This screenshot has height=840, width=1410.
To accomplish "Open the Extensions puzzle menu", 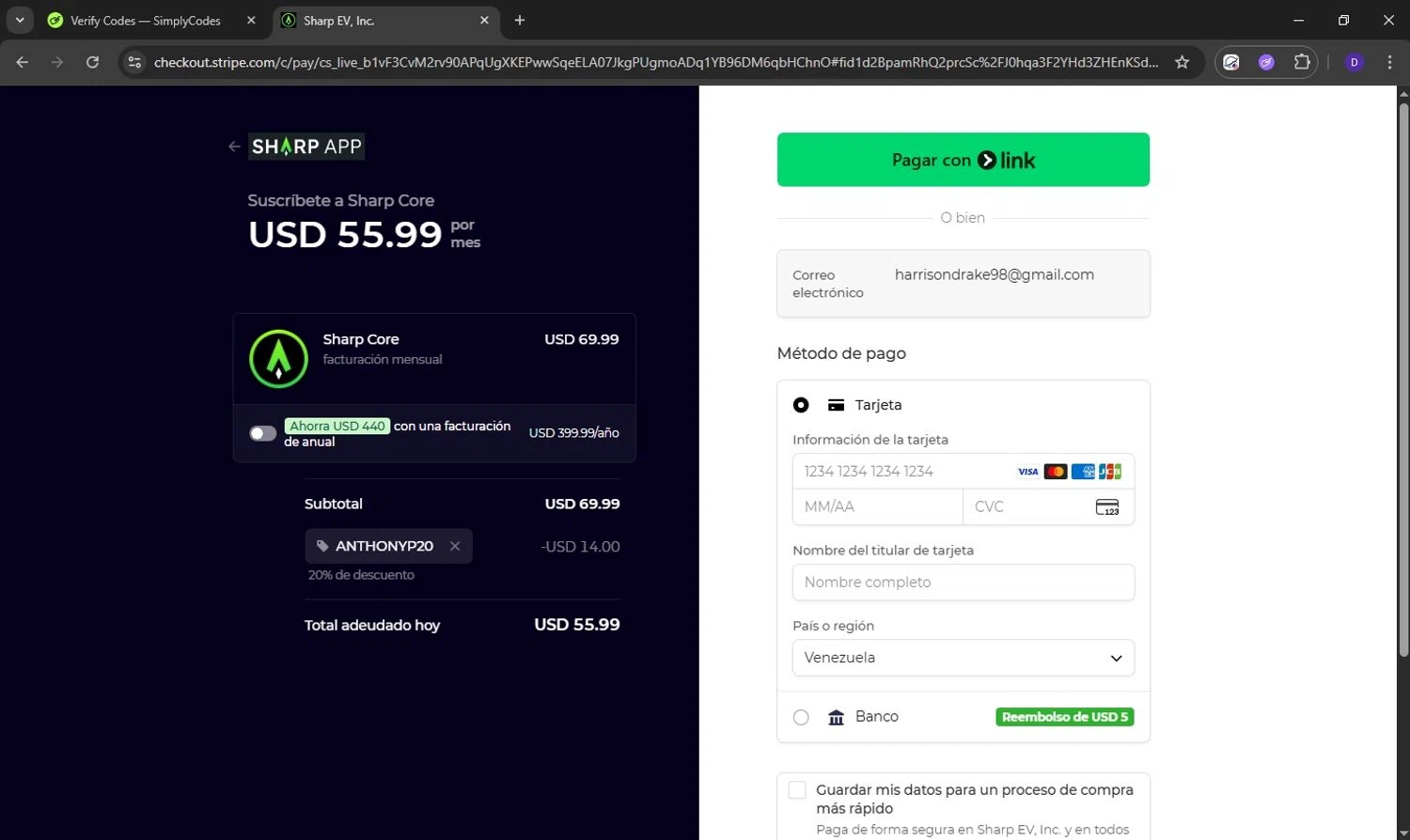I will 1301,62.
